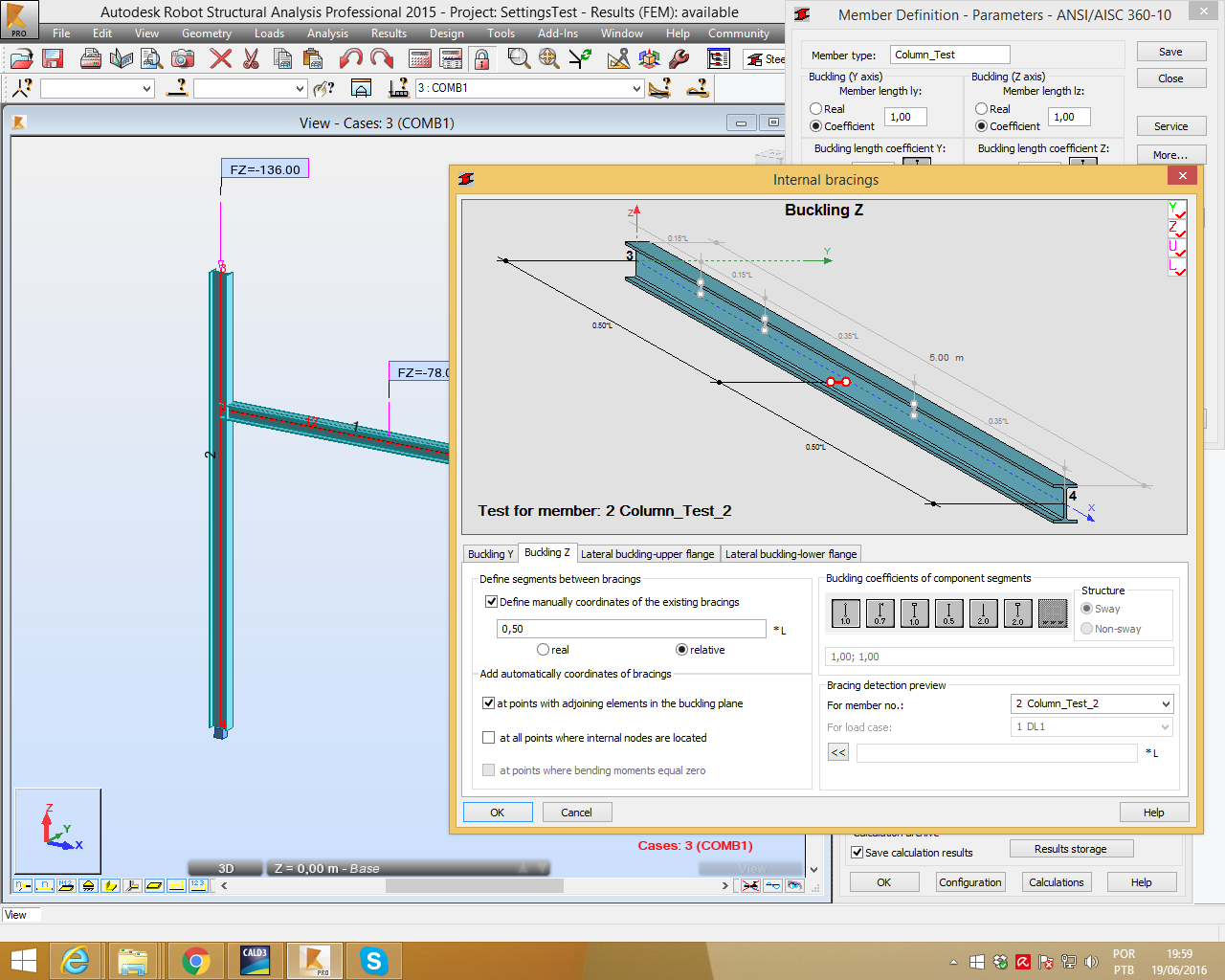The width and height of the screenshot is (1225, 980).
Task: Click the red X Delete icon
Action: coord(221,59)
